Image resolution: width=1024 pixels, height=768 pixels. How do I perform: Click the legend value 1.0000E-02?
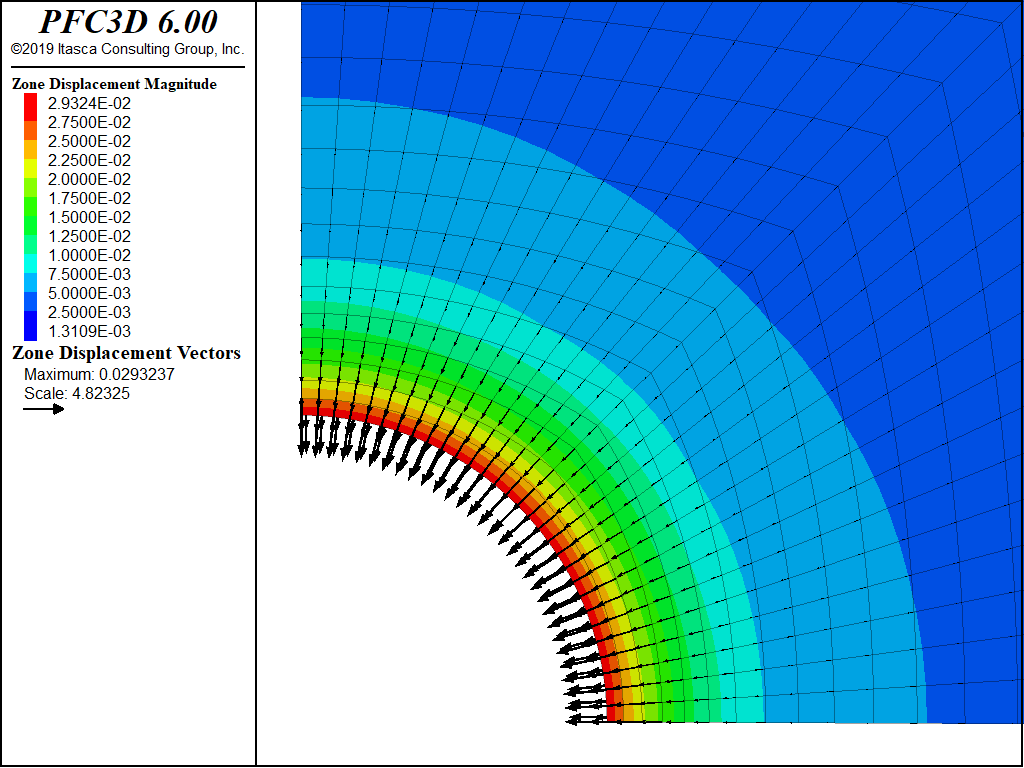pos(89,255)
